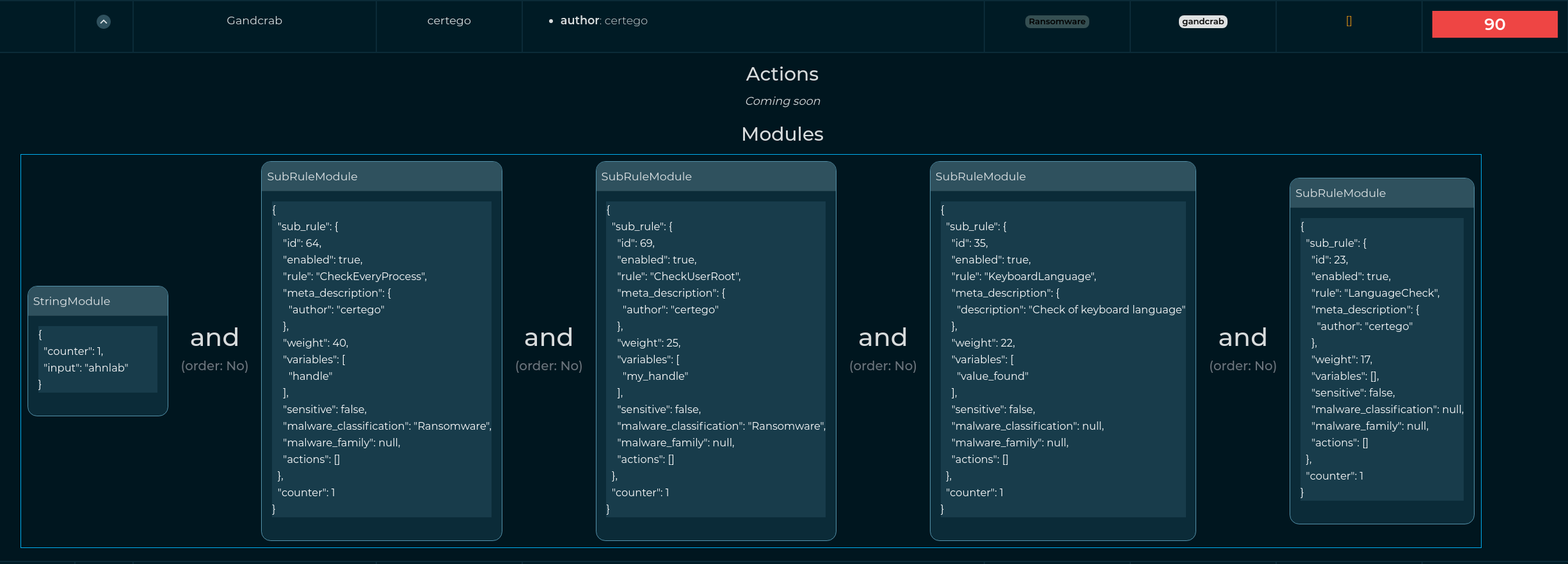The width and height of the screenshot is (1568, 564).
Task: Click "counter": 1 in StringModule
Action: pyautogui.click(x=74, y=351)
